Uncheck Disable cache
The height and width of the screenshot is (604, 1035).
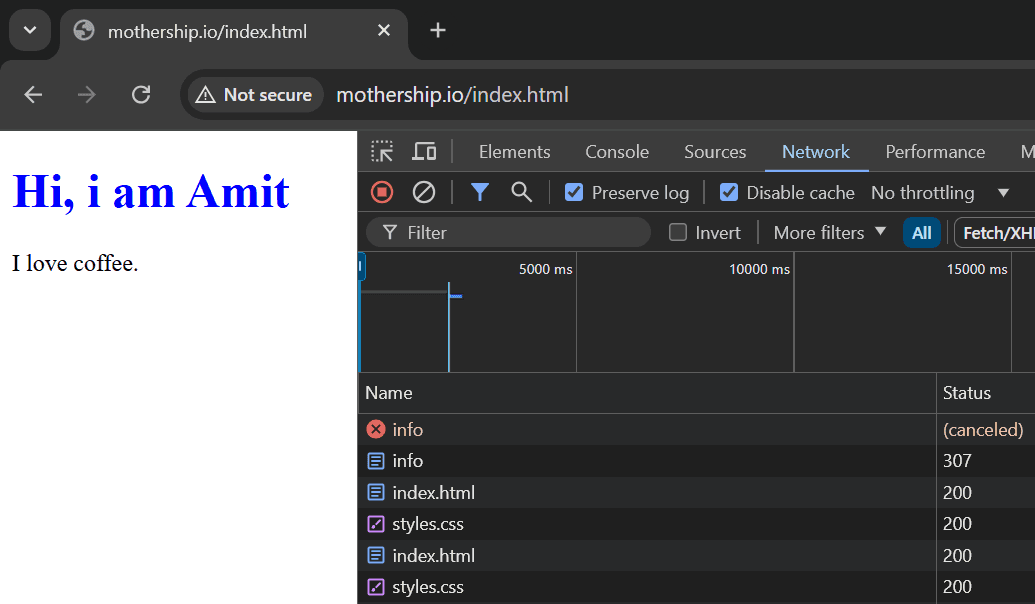point(729,192)
